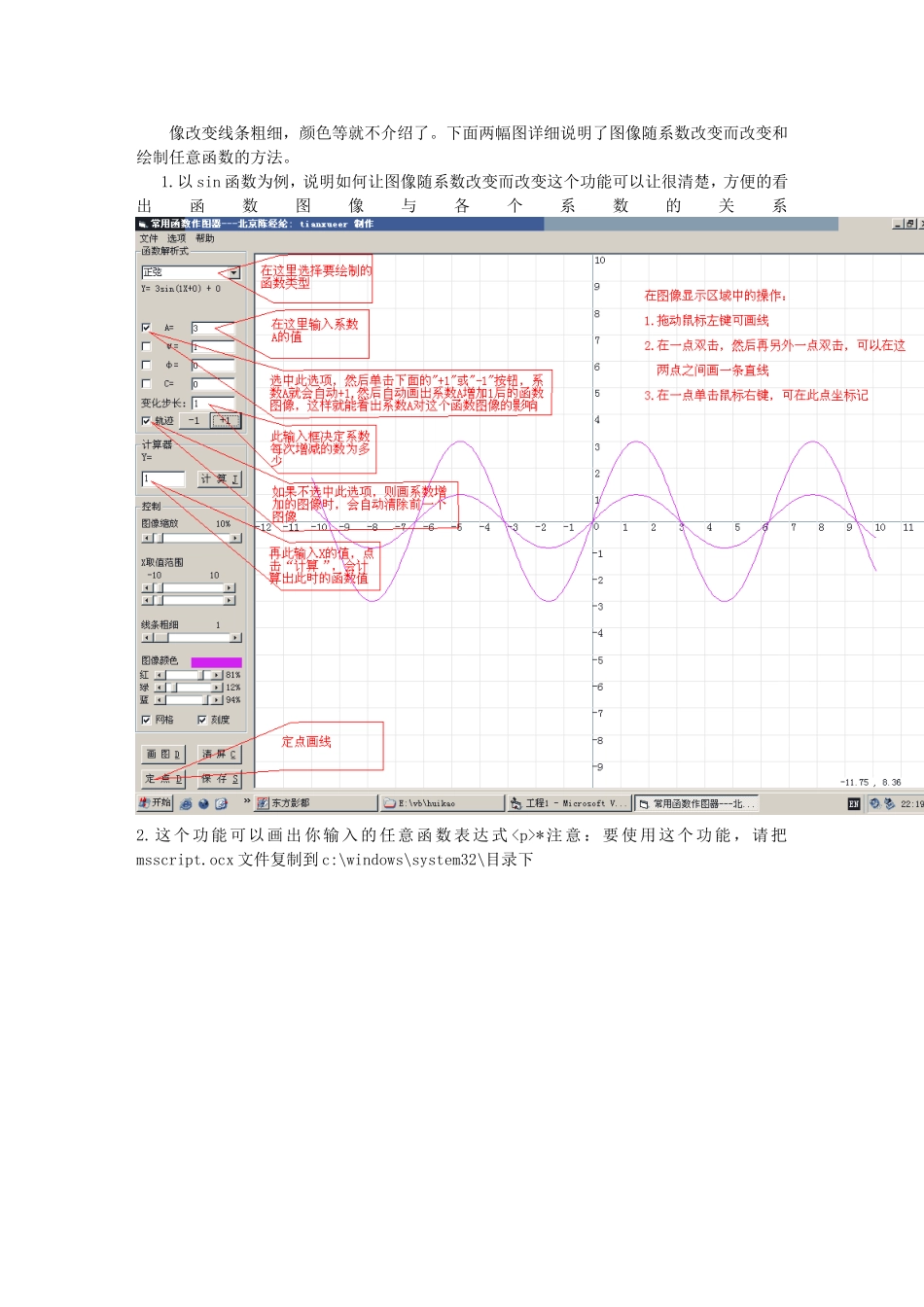This screenshot has width=924, height=1307.
Task: Open the 选项 menu
Action: tap(176, 238)
